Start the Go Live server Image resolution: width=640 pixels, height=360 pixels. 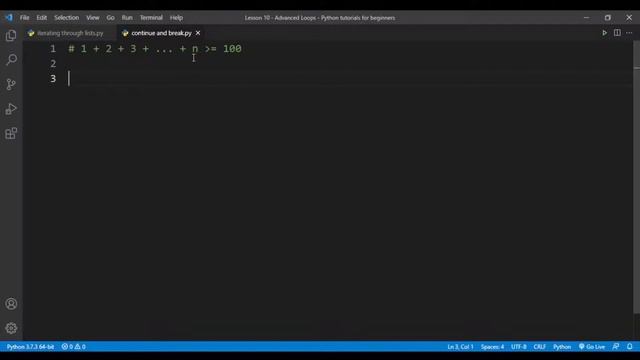(x=592, y=347)
